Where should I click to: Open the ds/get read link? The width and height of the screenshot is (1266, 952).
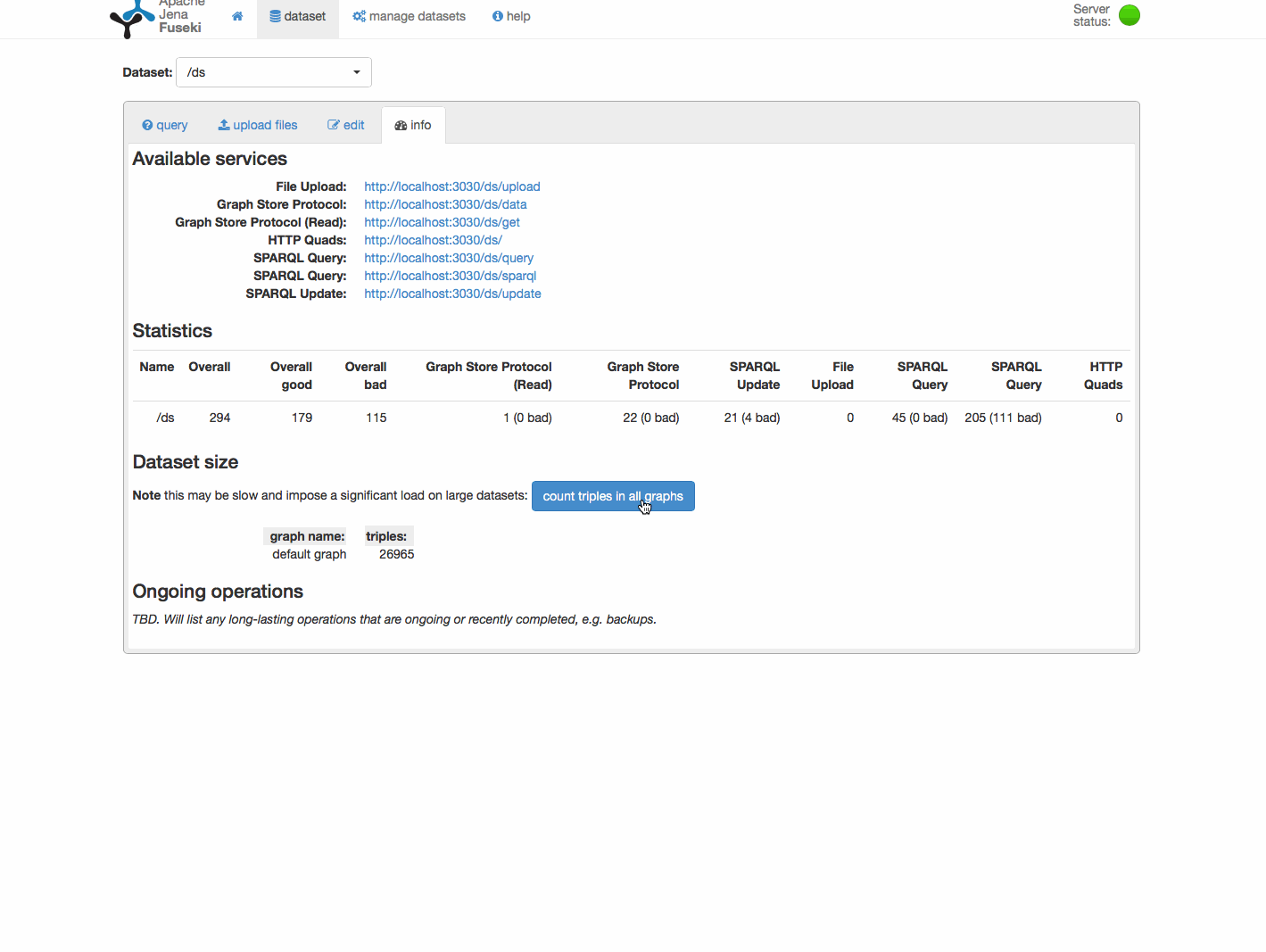pyautogui.click(x=442, y=222)
